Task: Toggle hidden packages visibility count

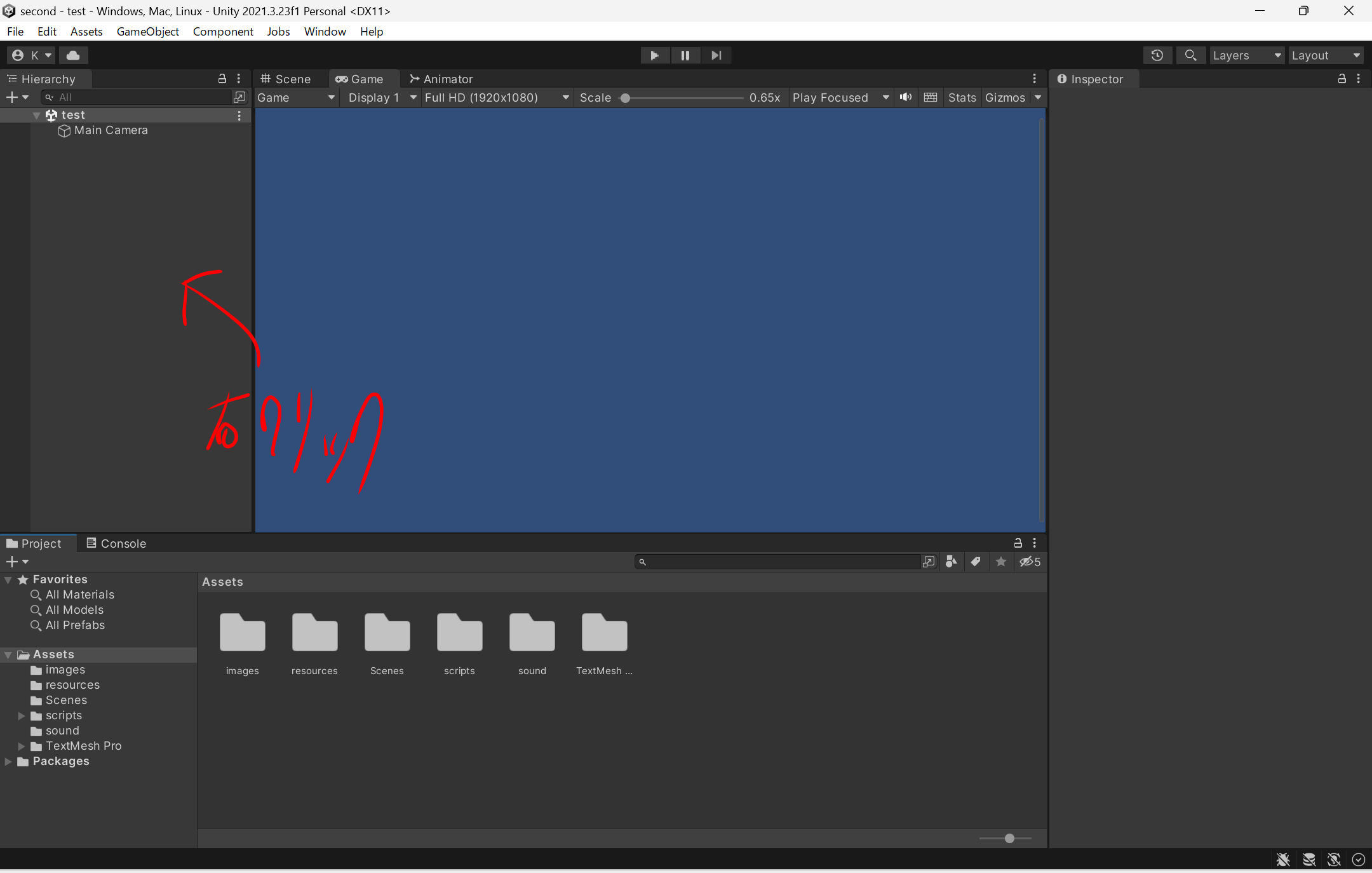Action: [1030, 562]
